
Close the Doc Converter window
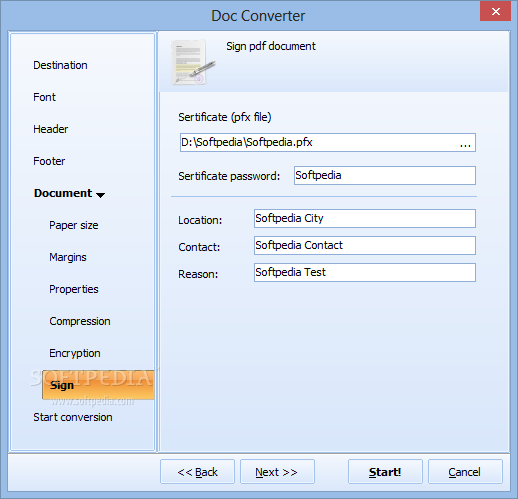495,11
